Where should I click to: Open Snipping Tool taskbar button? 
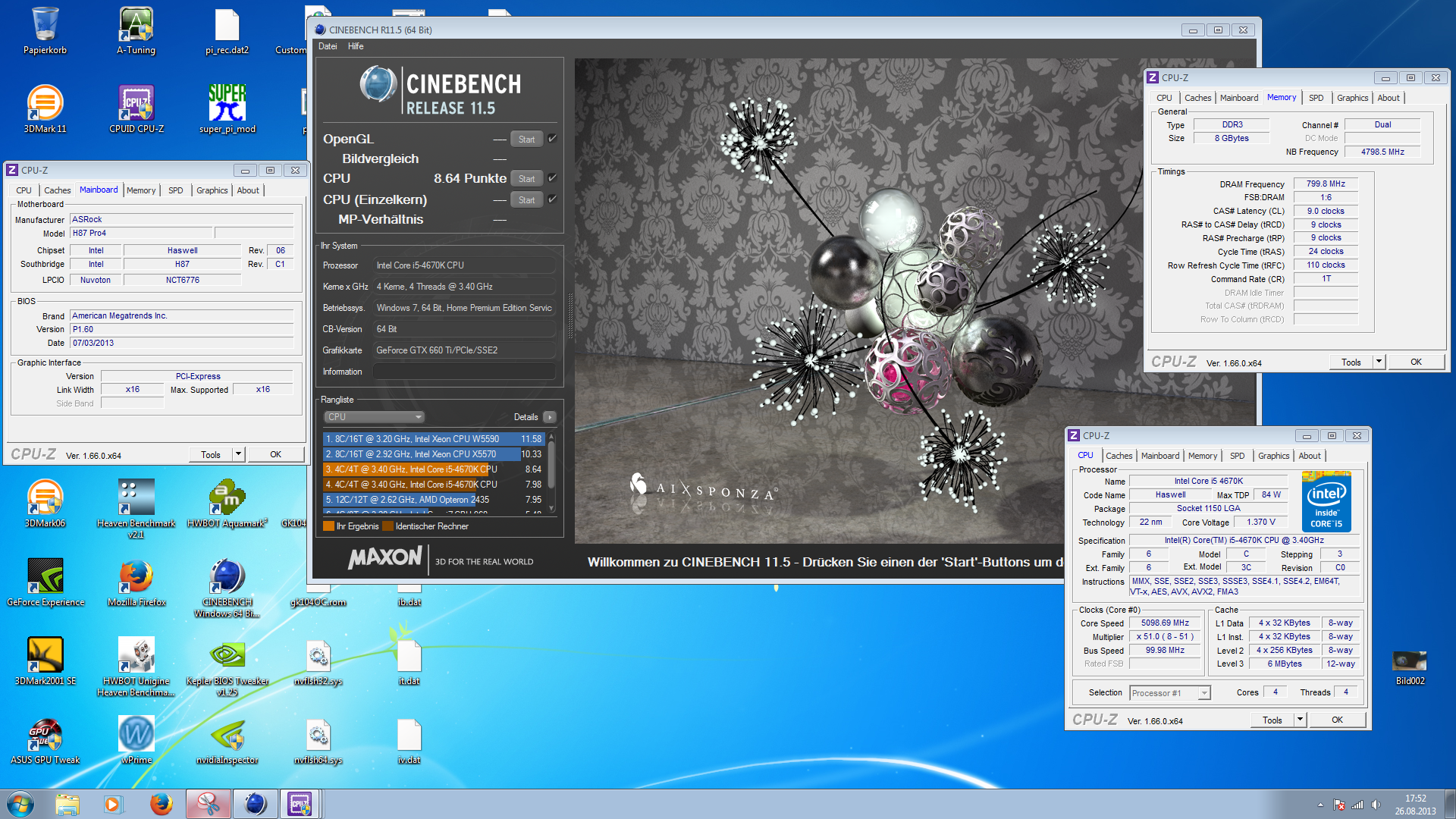(208, 804)
